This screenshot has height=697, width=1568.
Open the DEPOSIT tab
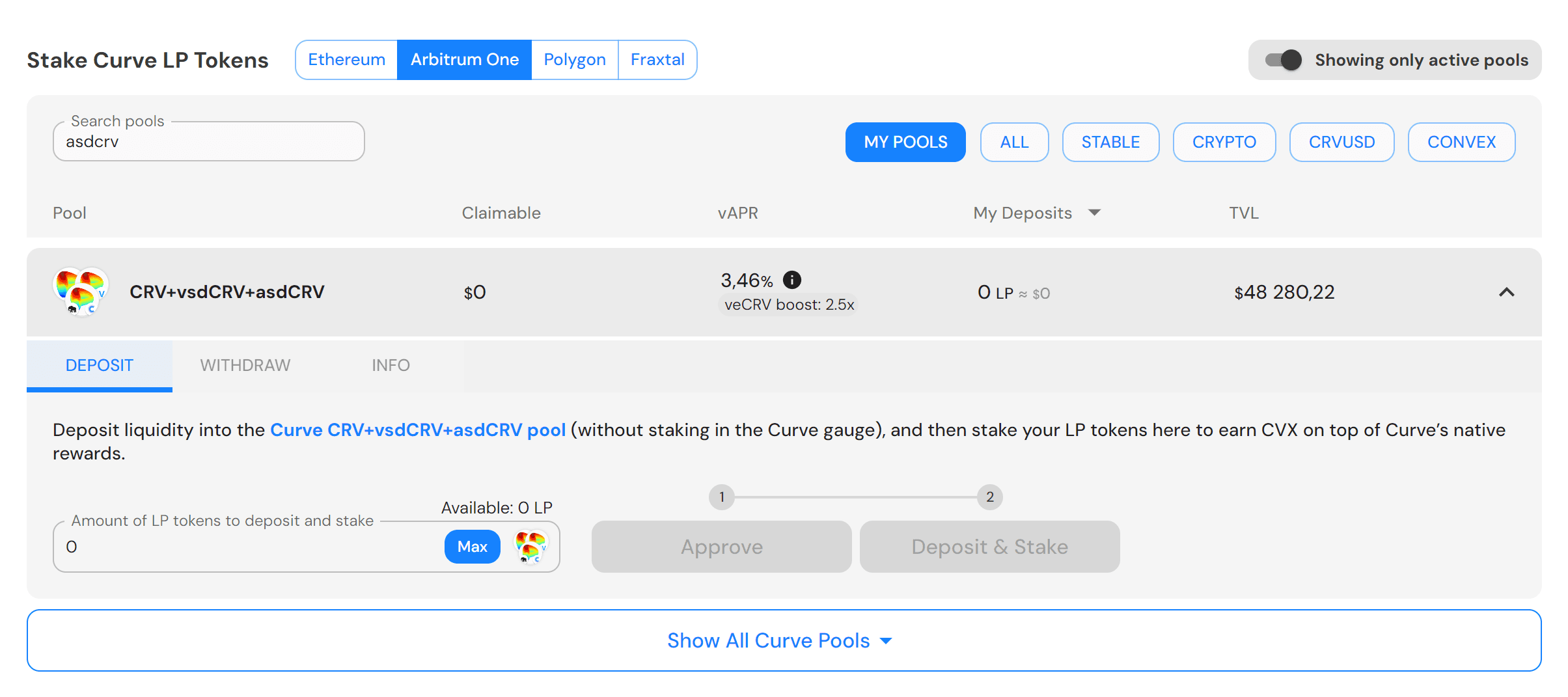[100, 365]
